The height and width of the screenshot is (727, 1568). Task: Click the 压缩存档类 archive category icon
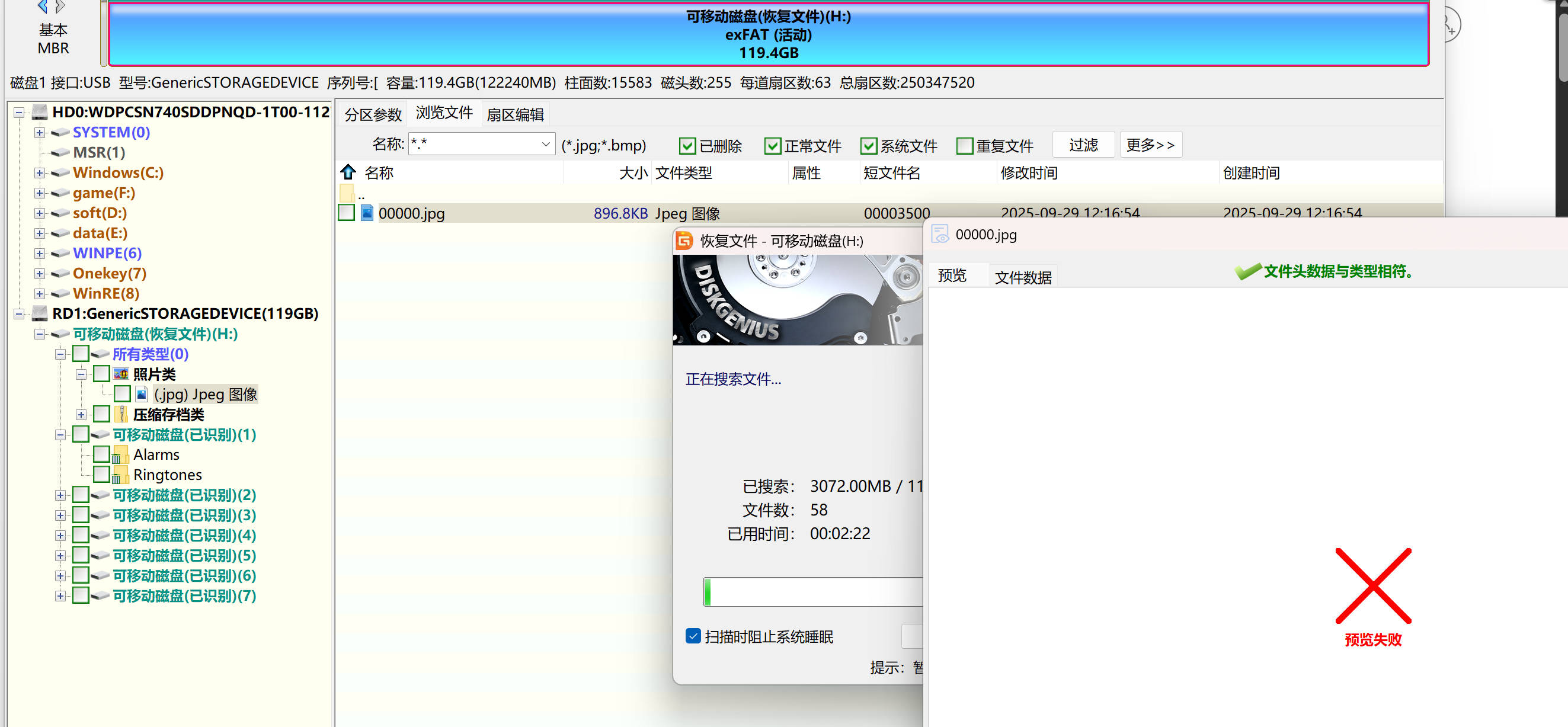(x=121, y=414)
